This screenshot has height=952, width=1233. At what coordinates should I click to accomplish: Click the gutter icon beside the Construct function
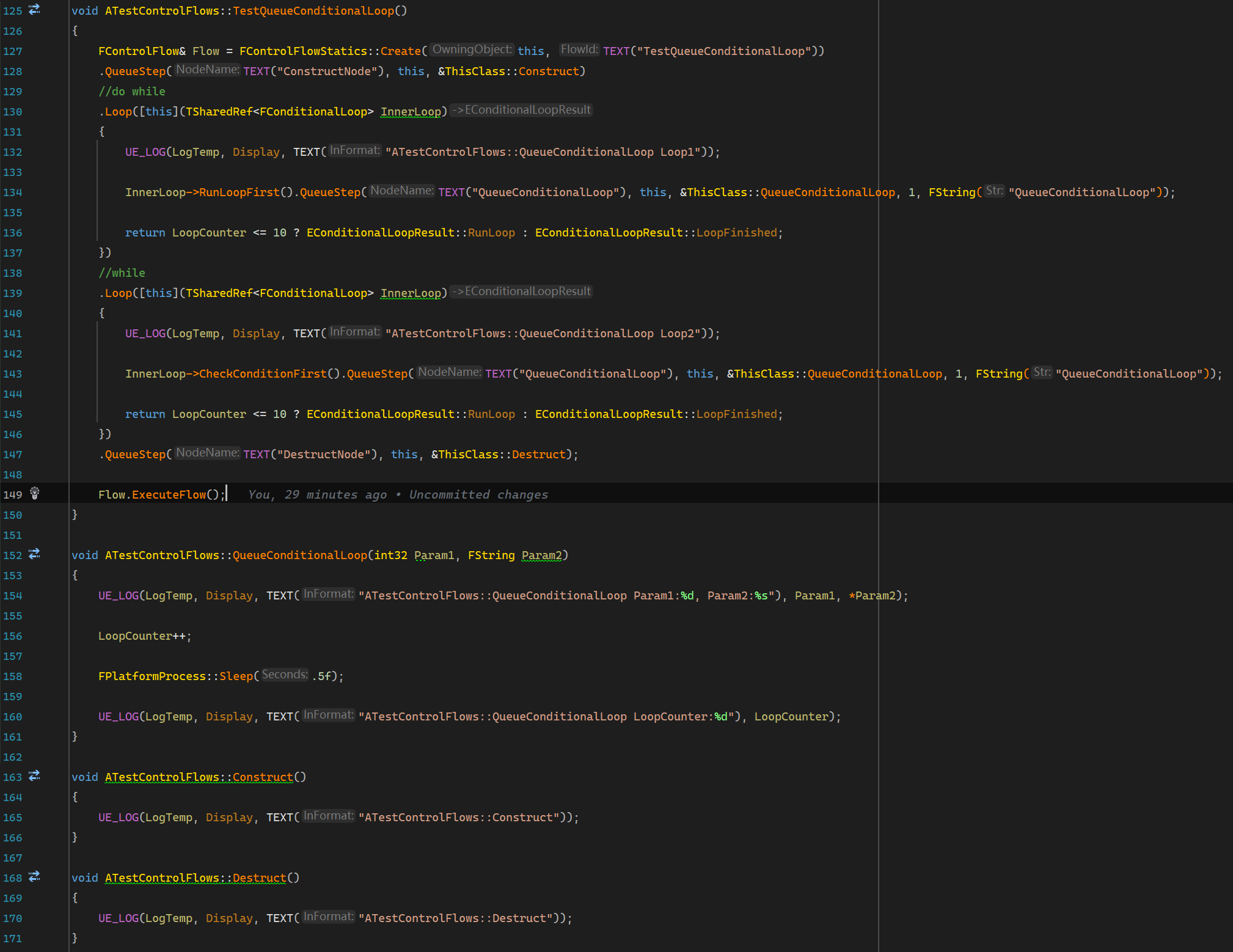coord(34,776)
